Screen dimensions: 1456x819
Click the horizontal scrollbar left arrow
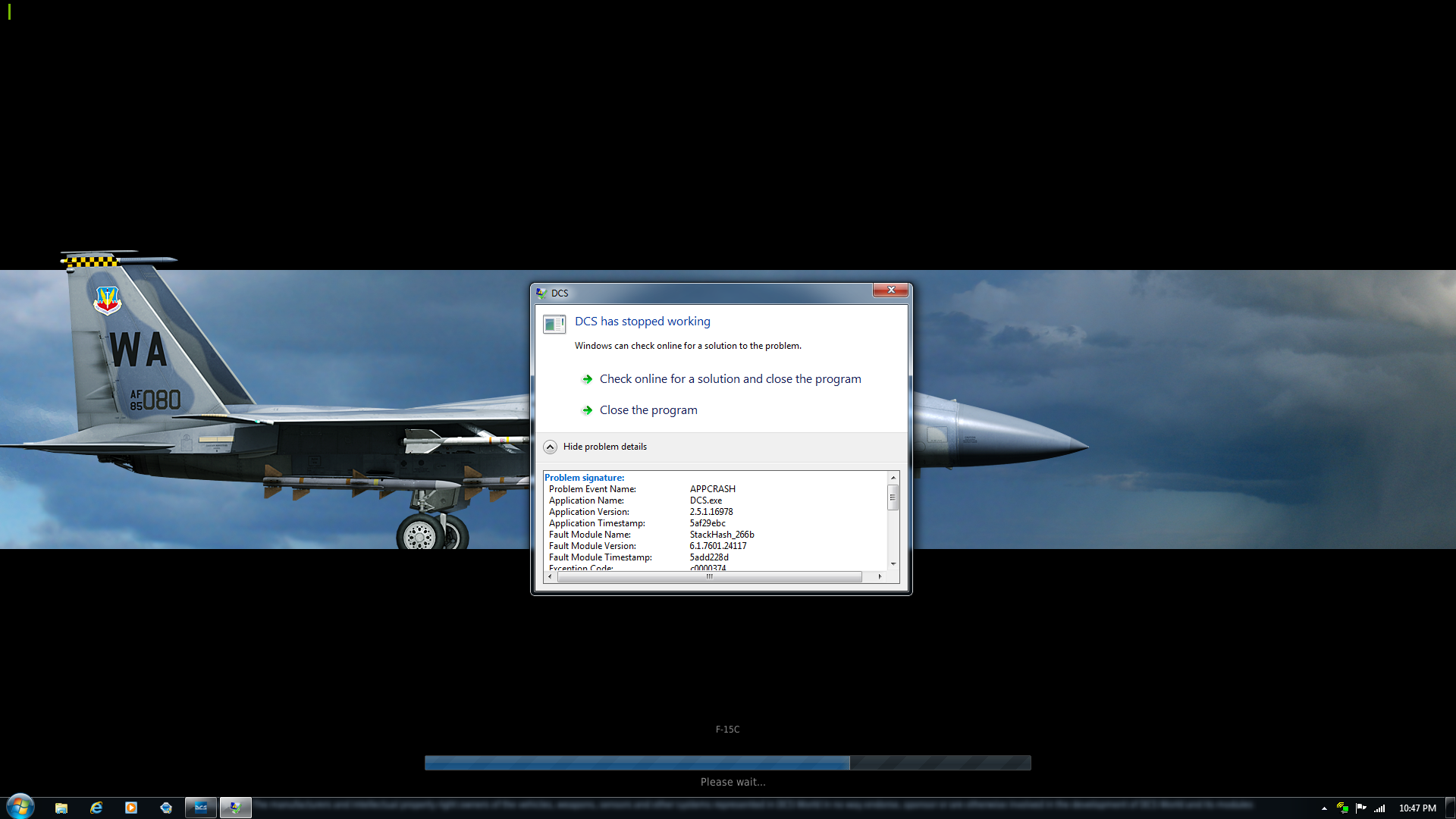550,577
